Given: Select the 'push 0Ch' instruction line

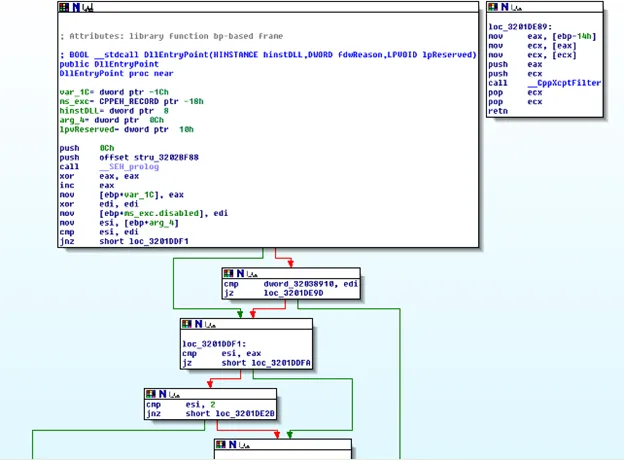Looking at the screenshot, I should point(87,148).
